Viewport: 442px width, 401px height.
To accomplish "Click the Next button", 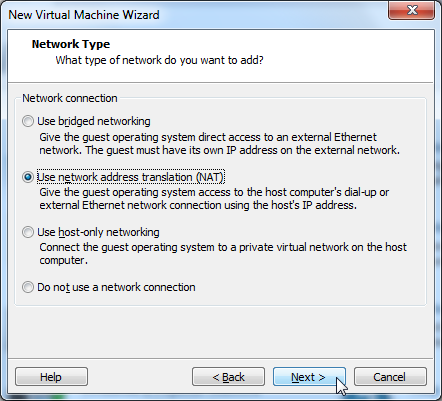I will [309, 377].
